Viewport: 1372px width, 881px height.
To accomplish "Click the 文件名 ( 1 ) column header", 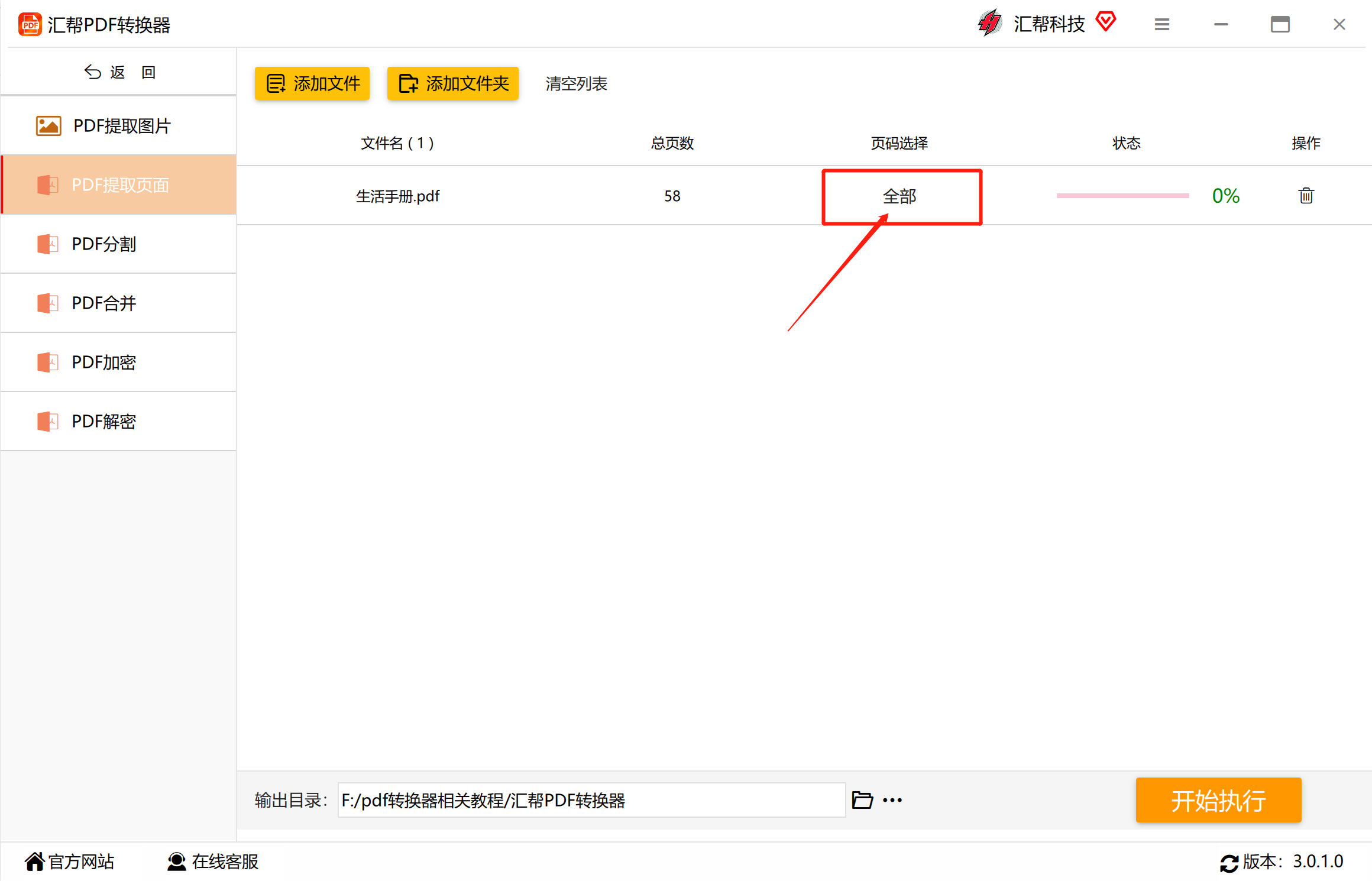I will 397,143.
